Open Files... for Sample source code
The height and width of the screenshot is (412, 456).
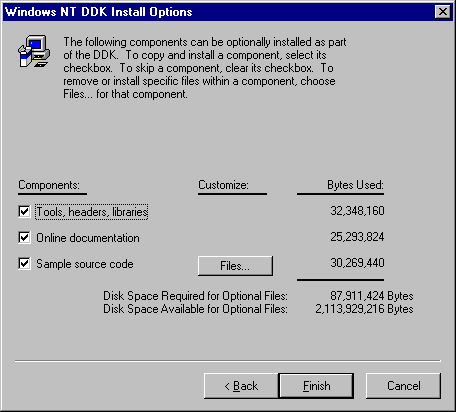pos(235,266)
